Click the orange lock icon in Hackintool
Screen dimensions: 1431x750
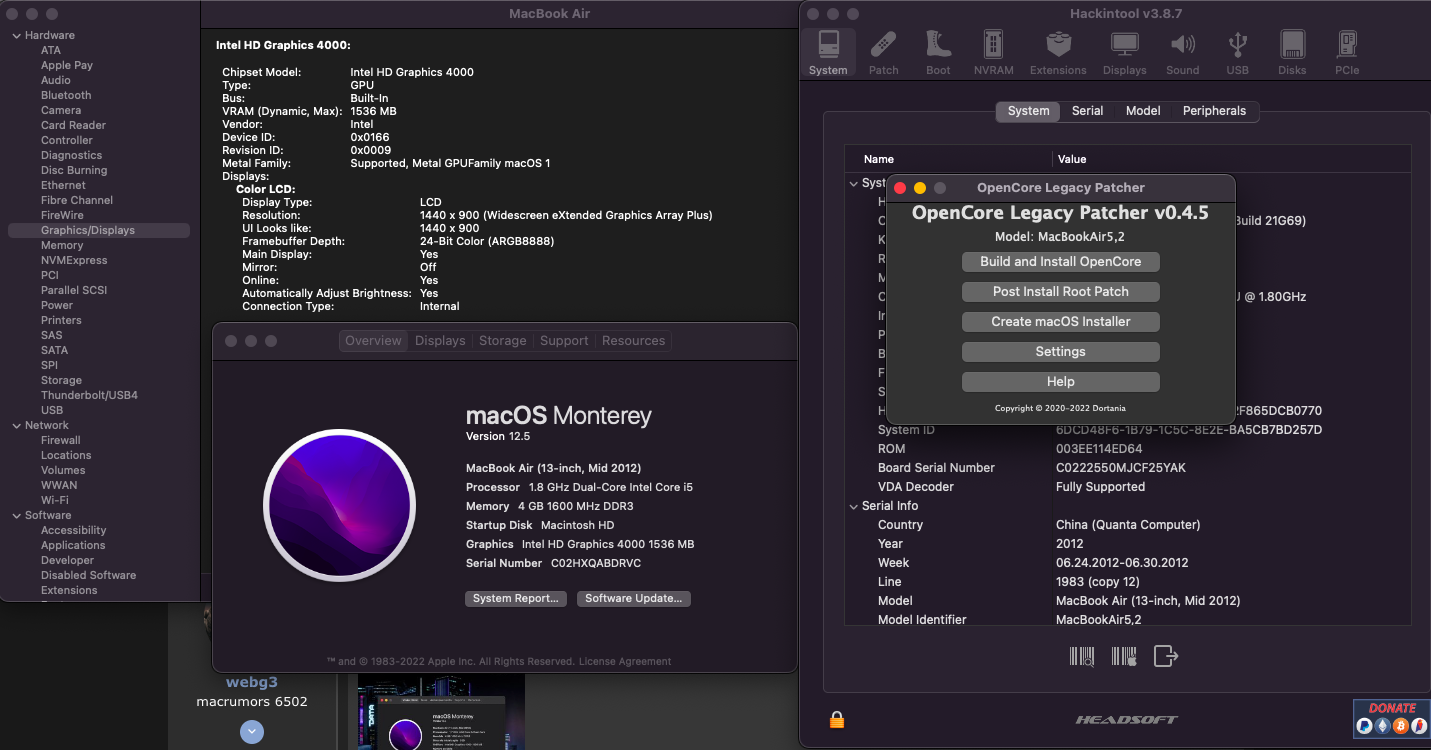pos(837,719)
